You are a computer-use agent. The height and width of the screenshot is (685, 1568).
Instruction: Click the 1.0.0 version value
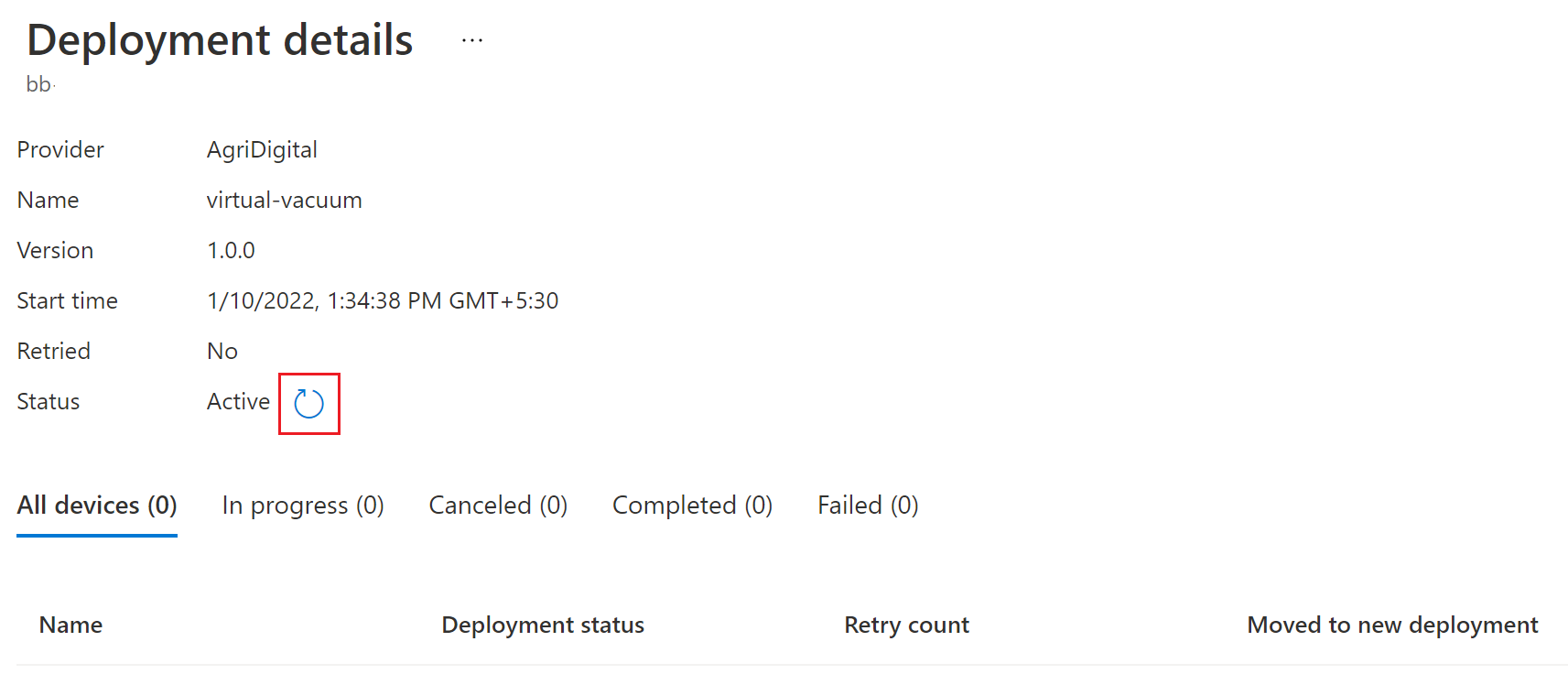click(231, 250)
